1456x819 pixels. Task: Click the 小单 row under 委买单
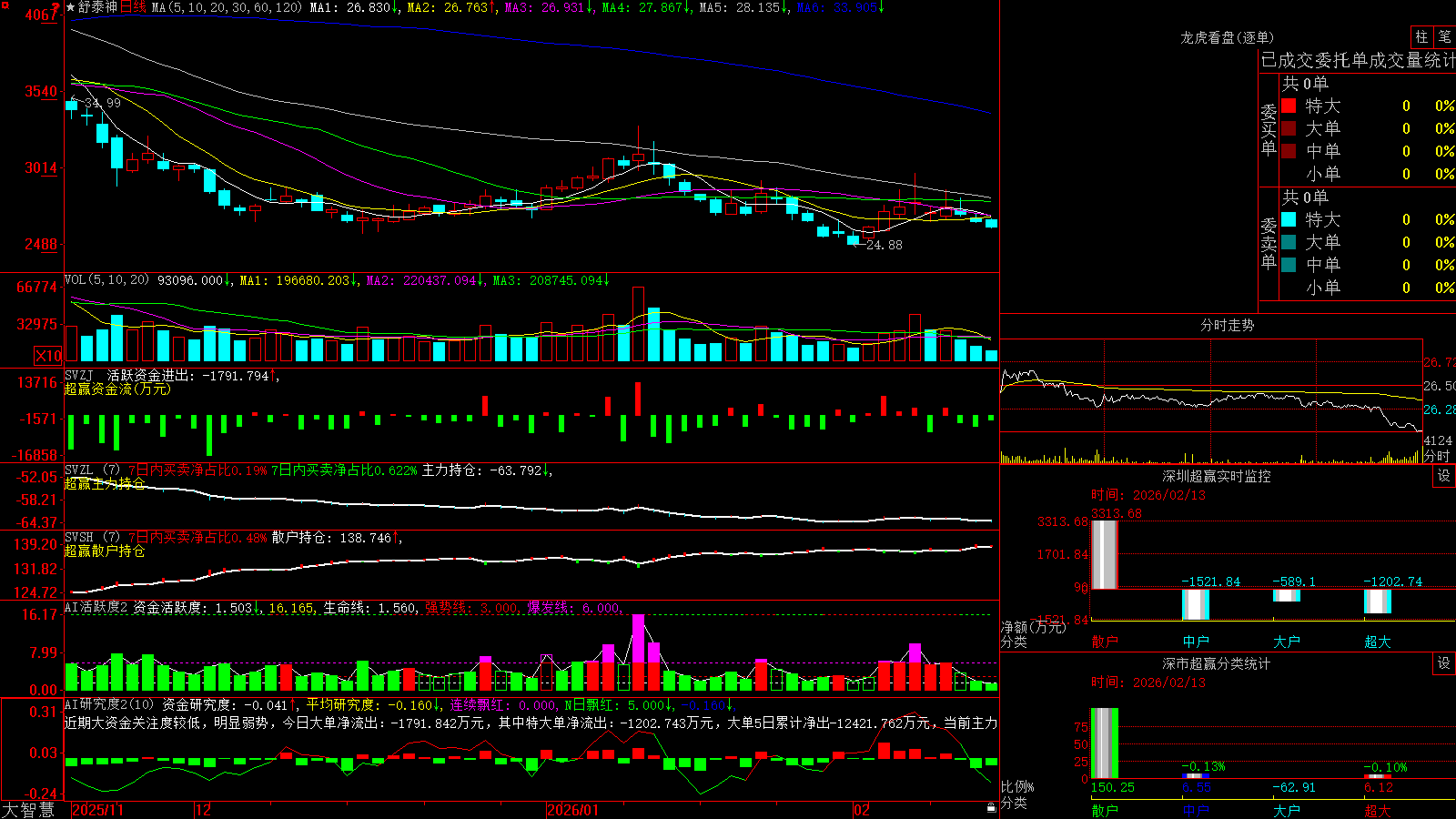click(x=1367, y=174)
